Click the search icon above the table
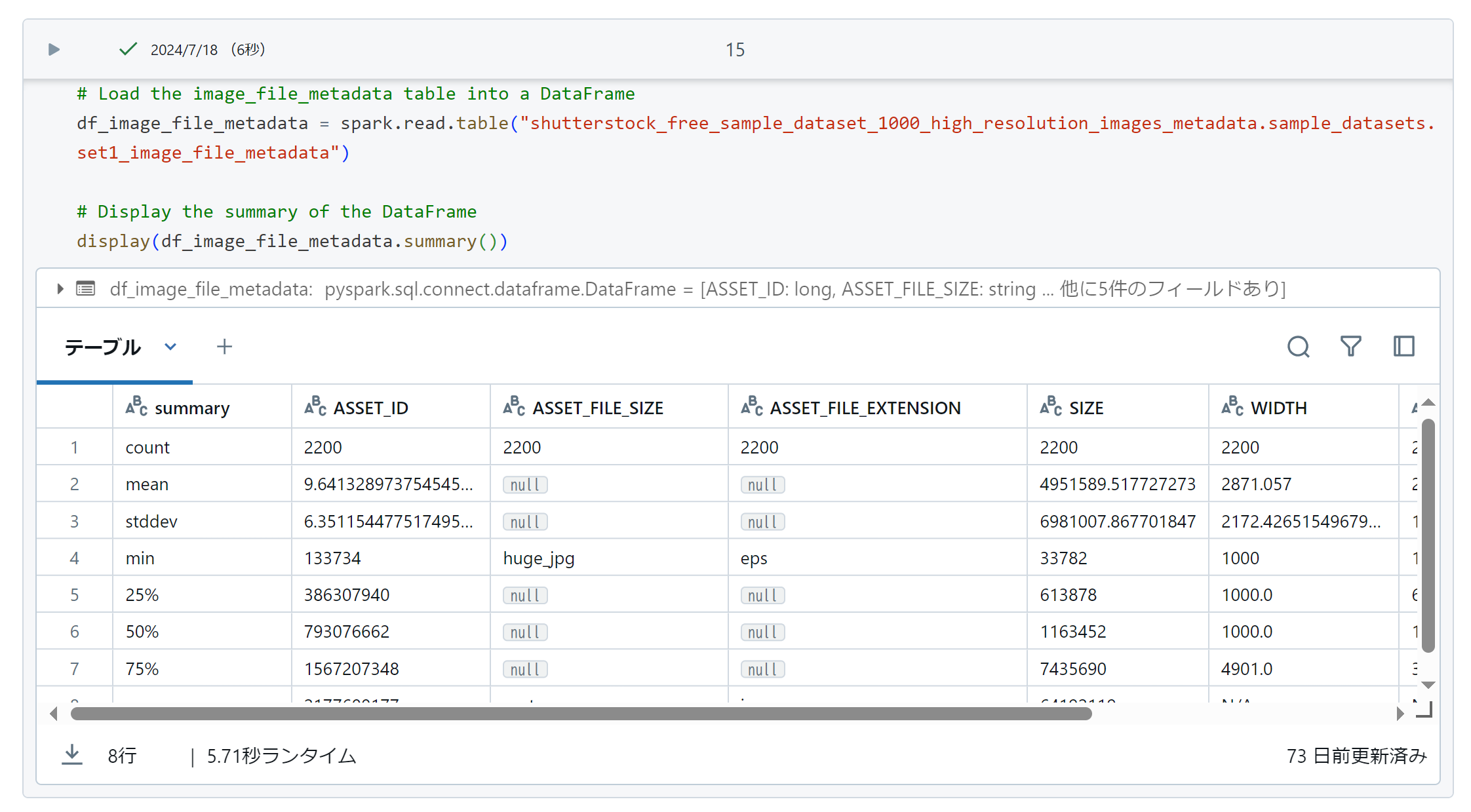This screenshot has height=812, width=1471. tap(1298, 347)
